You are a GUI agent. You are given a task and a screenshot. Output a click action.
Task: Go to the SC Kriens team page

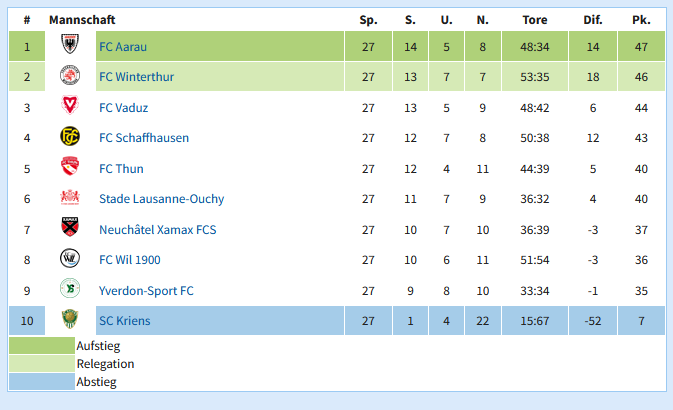[124, 321]
